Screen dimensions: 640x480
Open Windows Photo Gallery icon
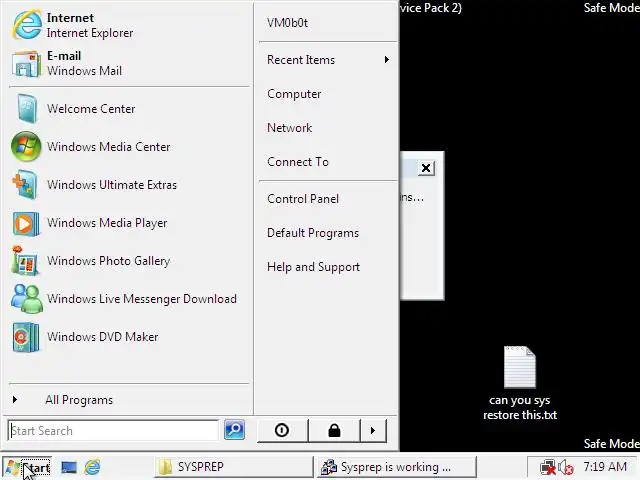coord(25,260)
